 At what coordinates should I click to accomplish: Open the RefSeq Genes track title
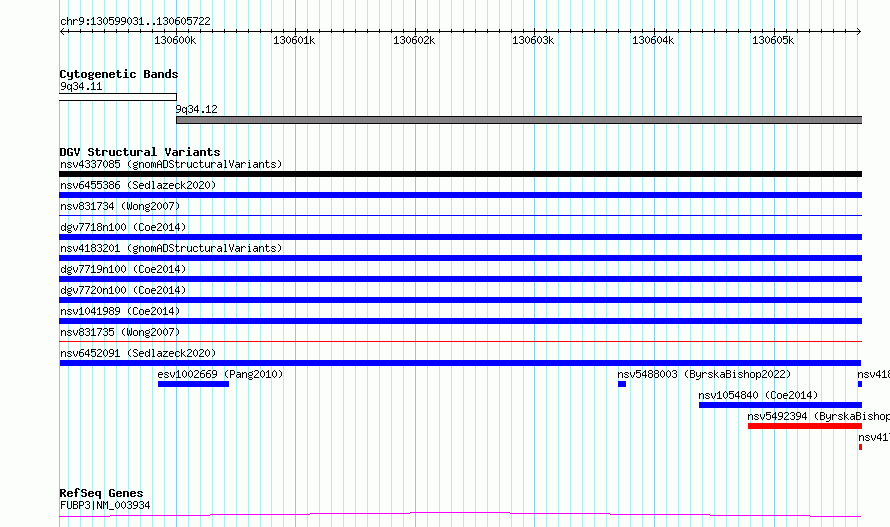tap(101, 493)
